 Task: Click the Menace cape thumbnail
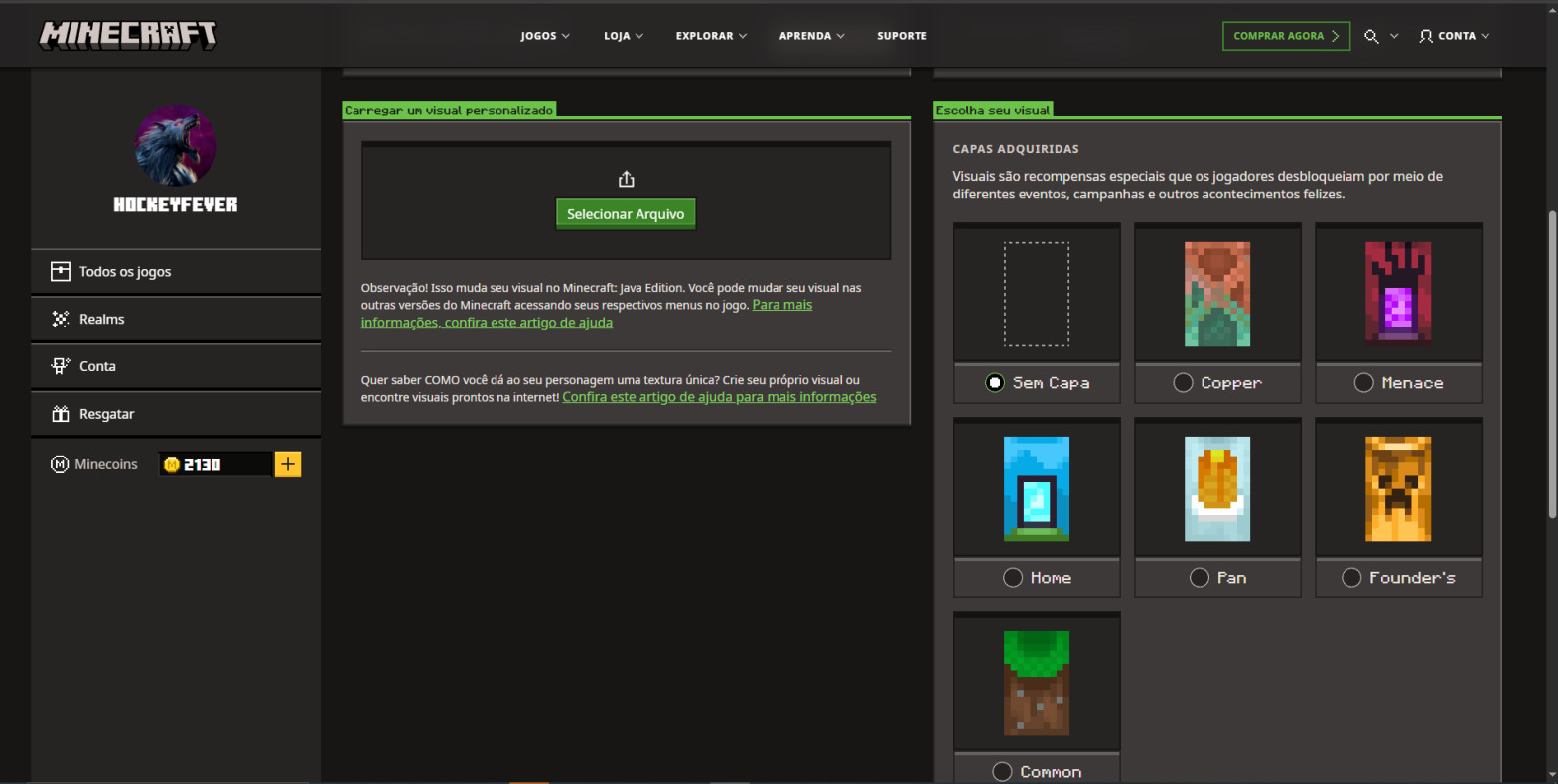point(1398,294)
